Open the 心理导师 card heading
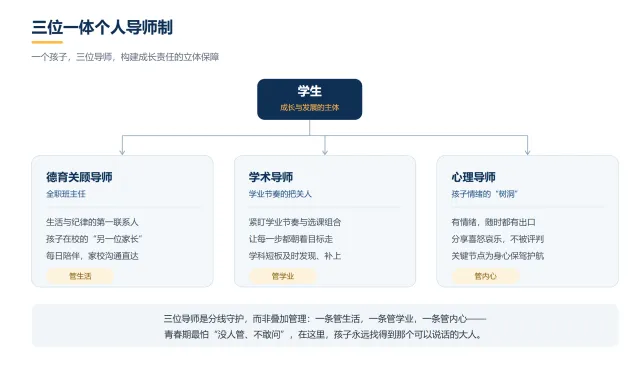630x368 pixels. pyautogui.click(x=473, y=177)
